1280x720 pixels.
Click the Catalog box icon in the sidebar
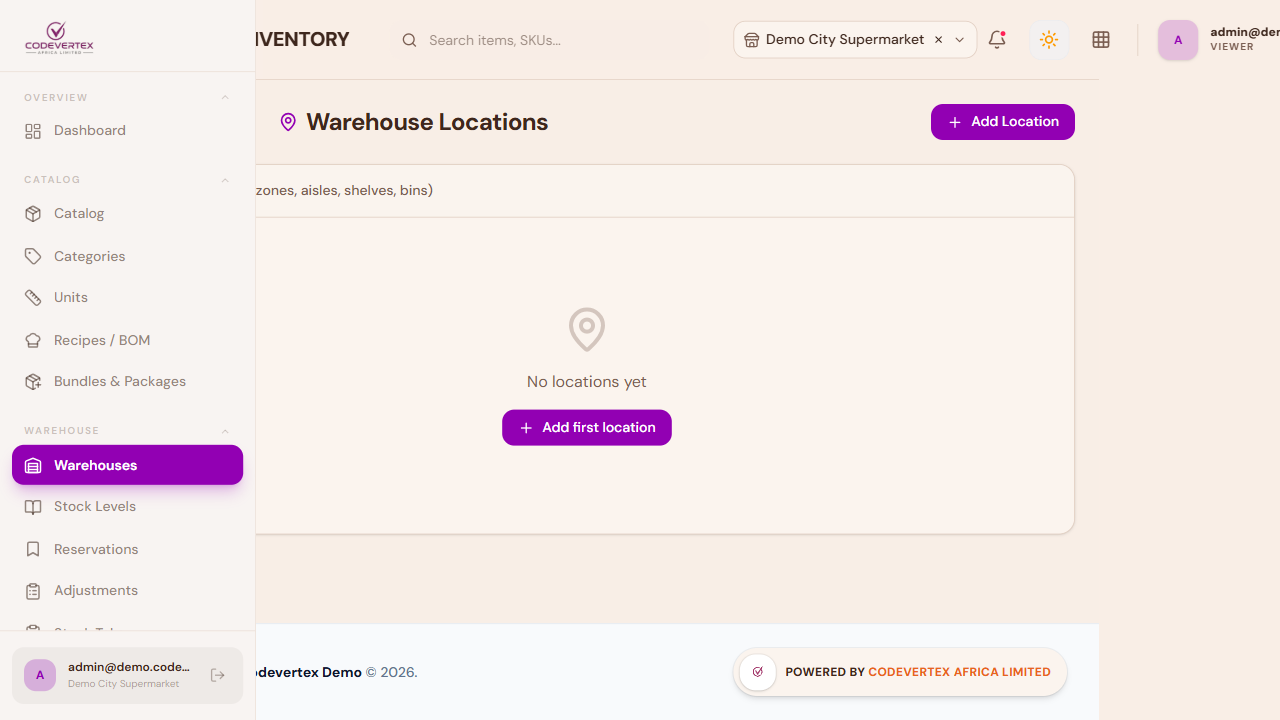point(33,214)
